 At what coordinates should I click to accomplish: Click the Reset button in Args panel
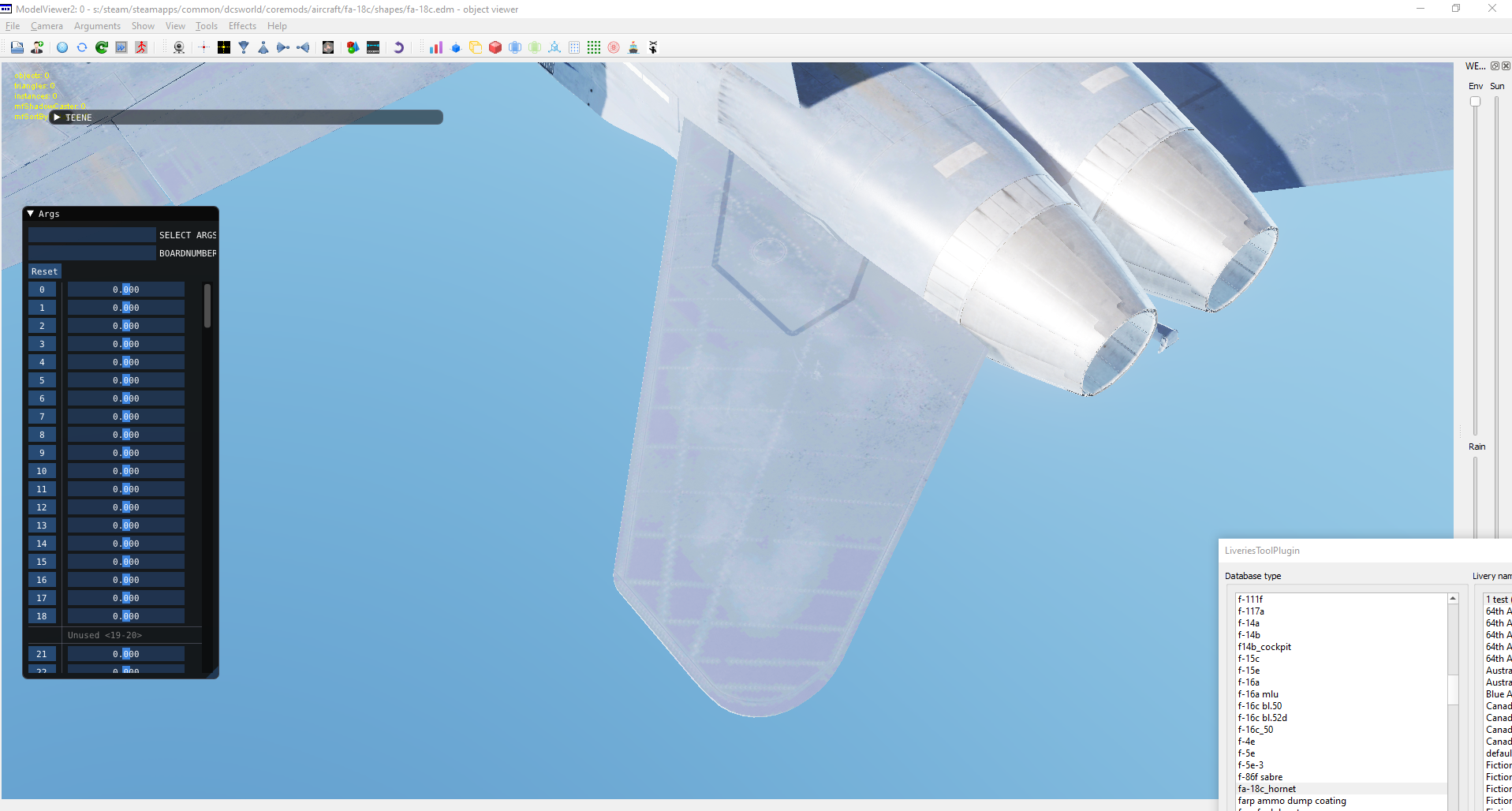44,271
